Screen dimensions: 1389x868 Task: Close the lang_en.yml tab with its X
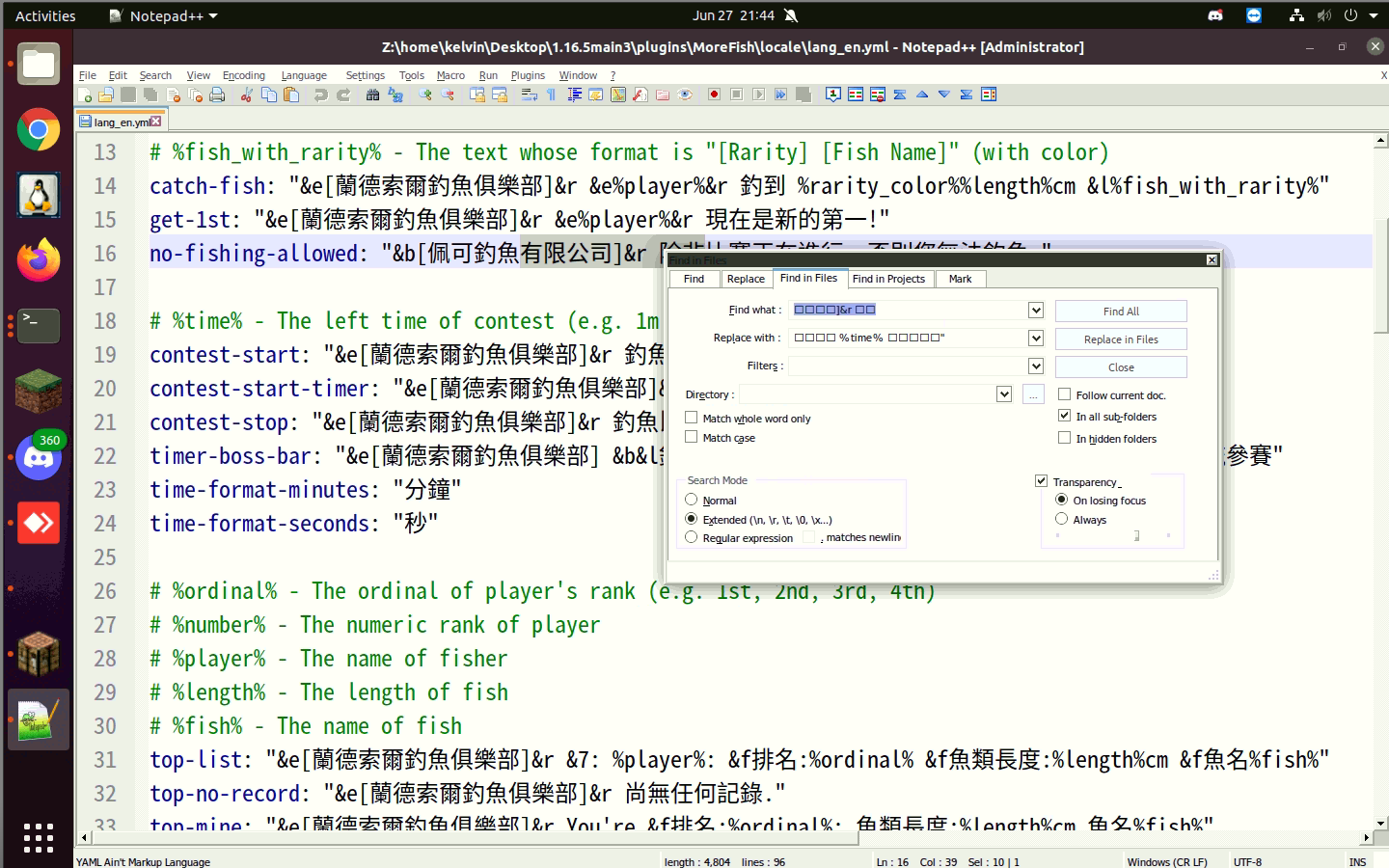click(x=156, y=122)
